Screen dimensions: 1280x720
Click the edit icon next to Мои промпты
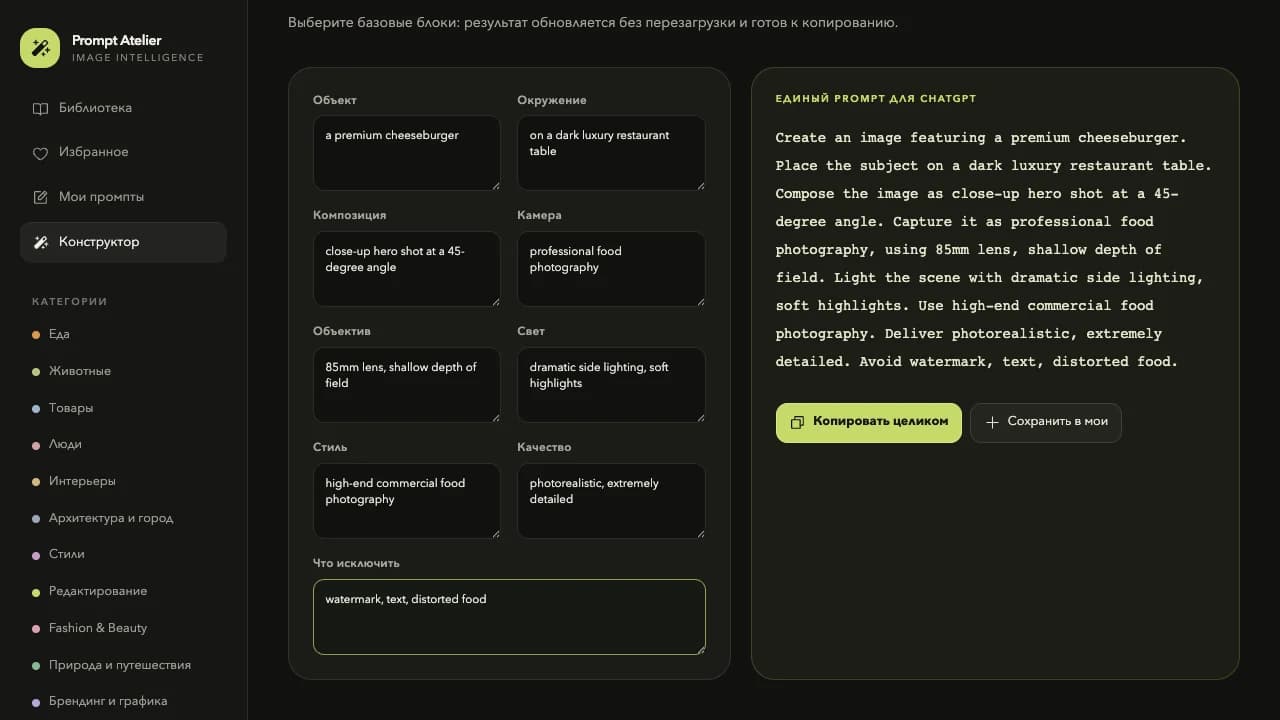(40, 197)
